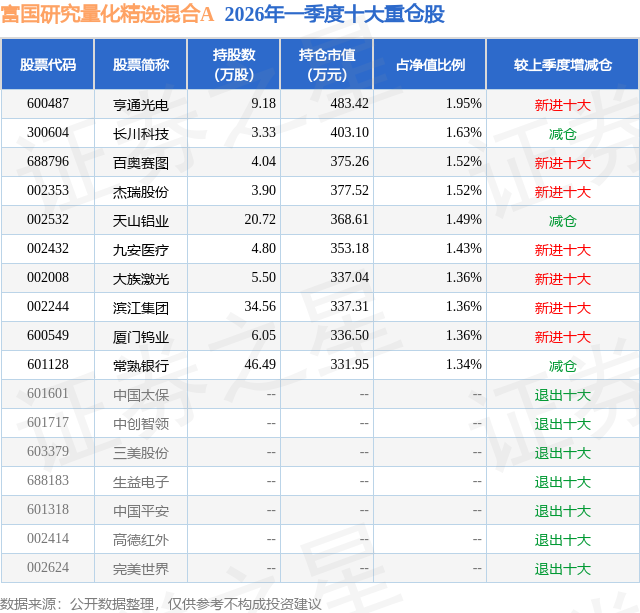640x613 pixels.
Task: Select stock name 常熟银行
Action: tap(141, 366)
